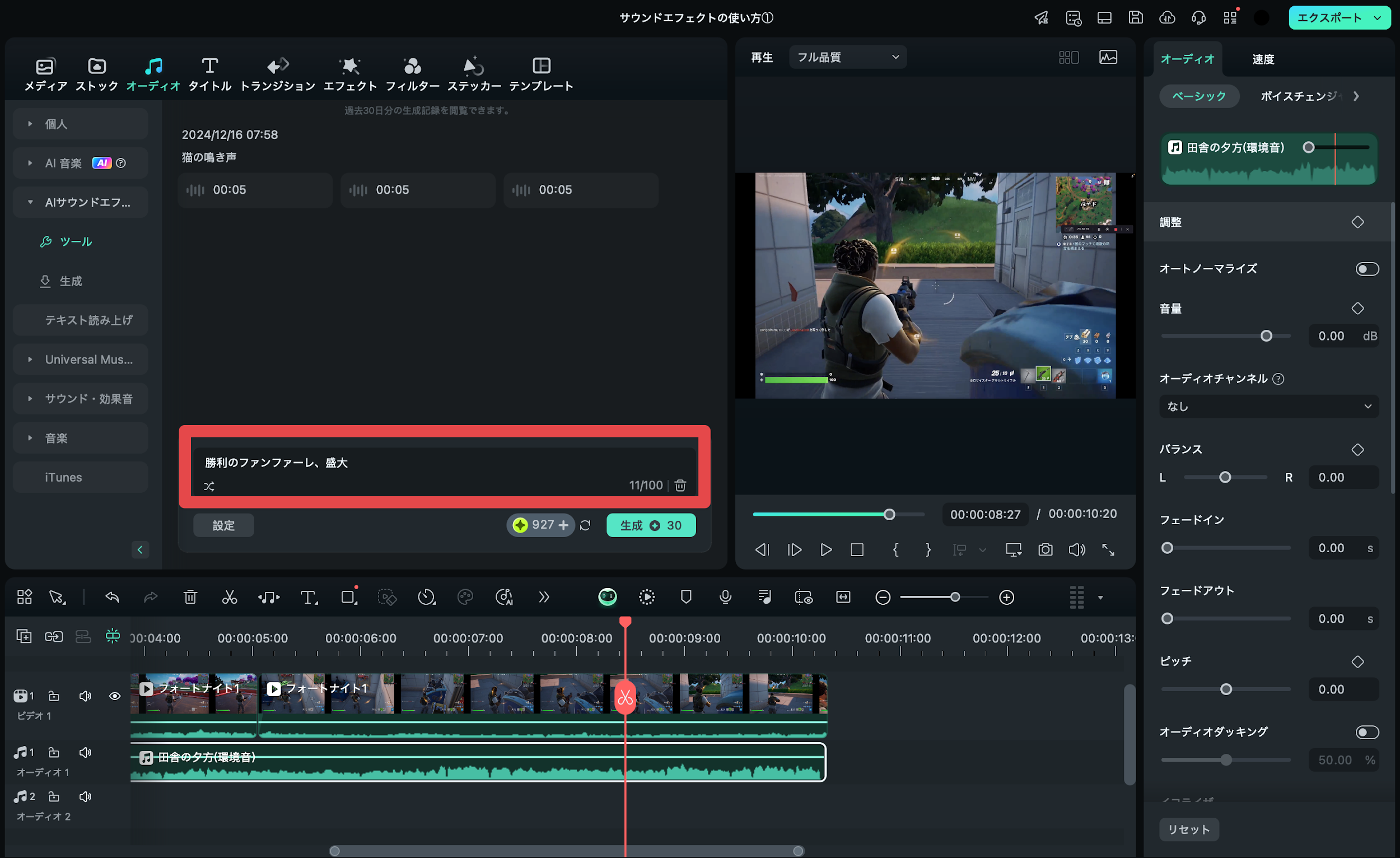Screen dimensions: 1400x858
Task: Click the redo arrow
Action: (x=151, y=596)
